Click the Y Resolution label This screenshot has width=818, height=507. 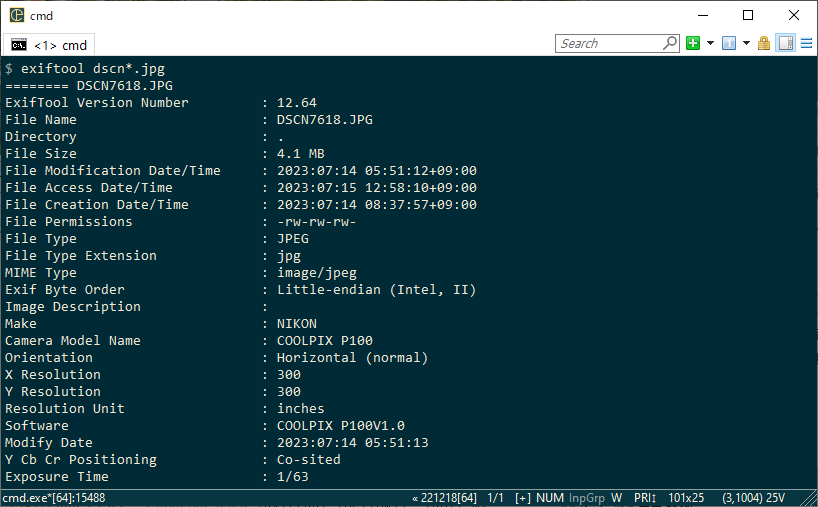pos(53,392)
